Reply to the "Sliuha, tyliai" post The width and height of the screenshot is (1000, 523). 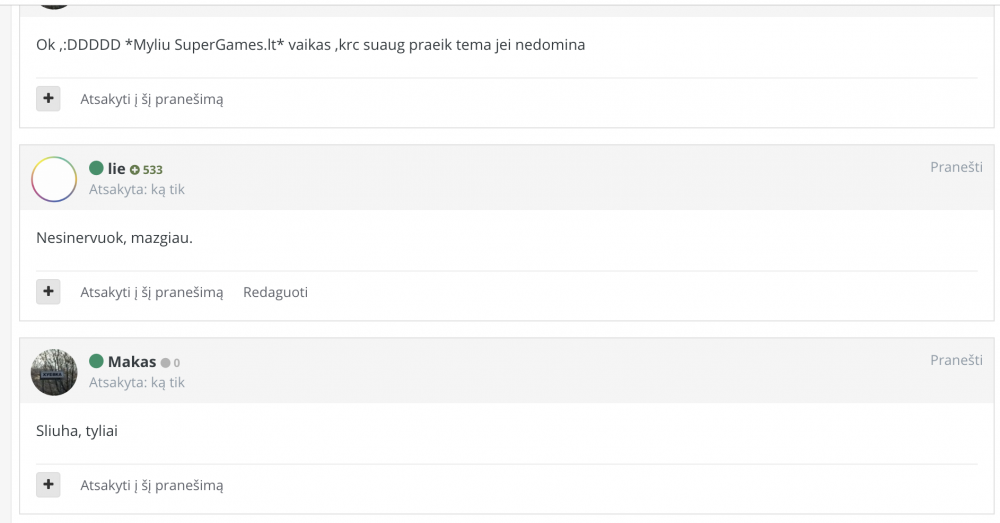(152, 486)
